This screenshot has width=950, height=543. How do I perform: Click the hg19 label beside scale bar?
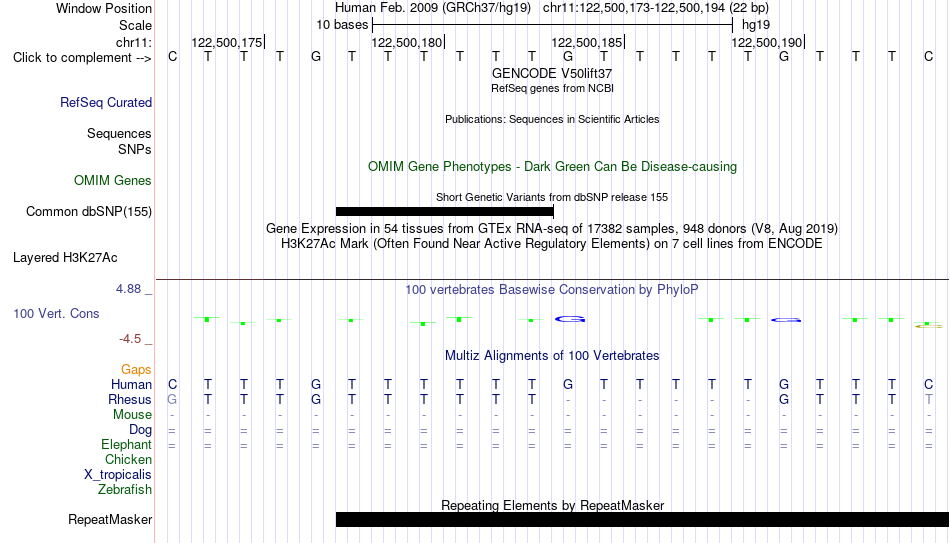(x=756, y=25)
